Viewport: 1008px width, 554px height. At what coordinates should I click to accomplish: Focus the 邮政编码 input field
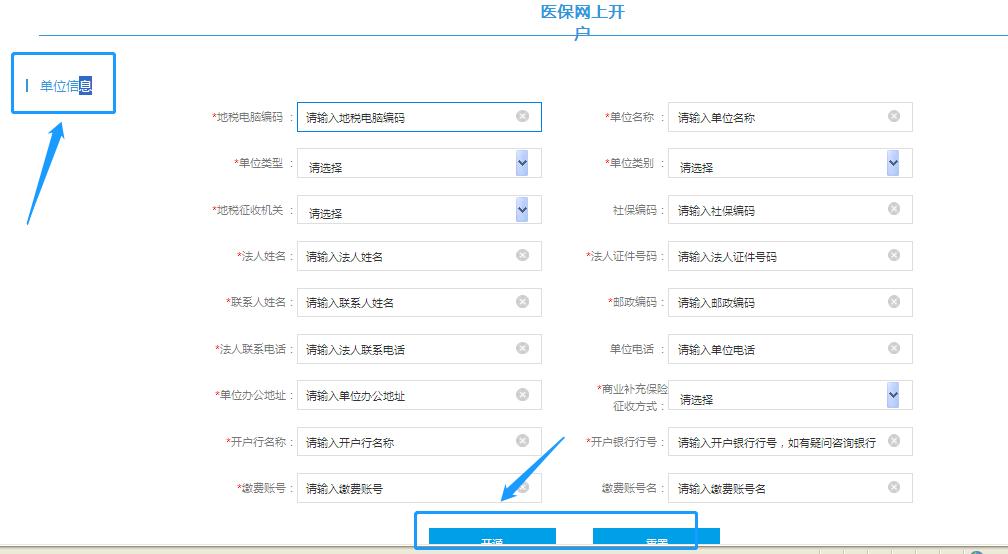(x=790, y=302)
